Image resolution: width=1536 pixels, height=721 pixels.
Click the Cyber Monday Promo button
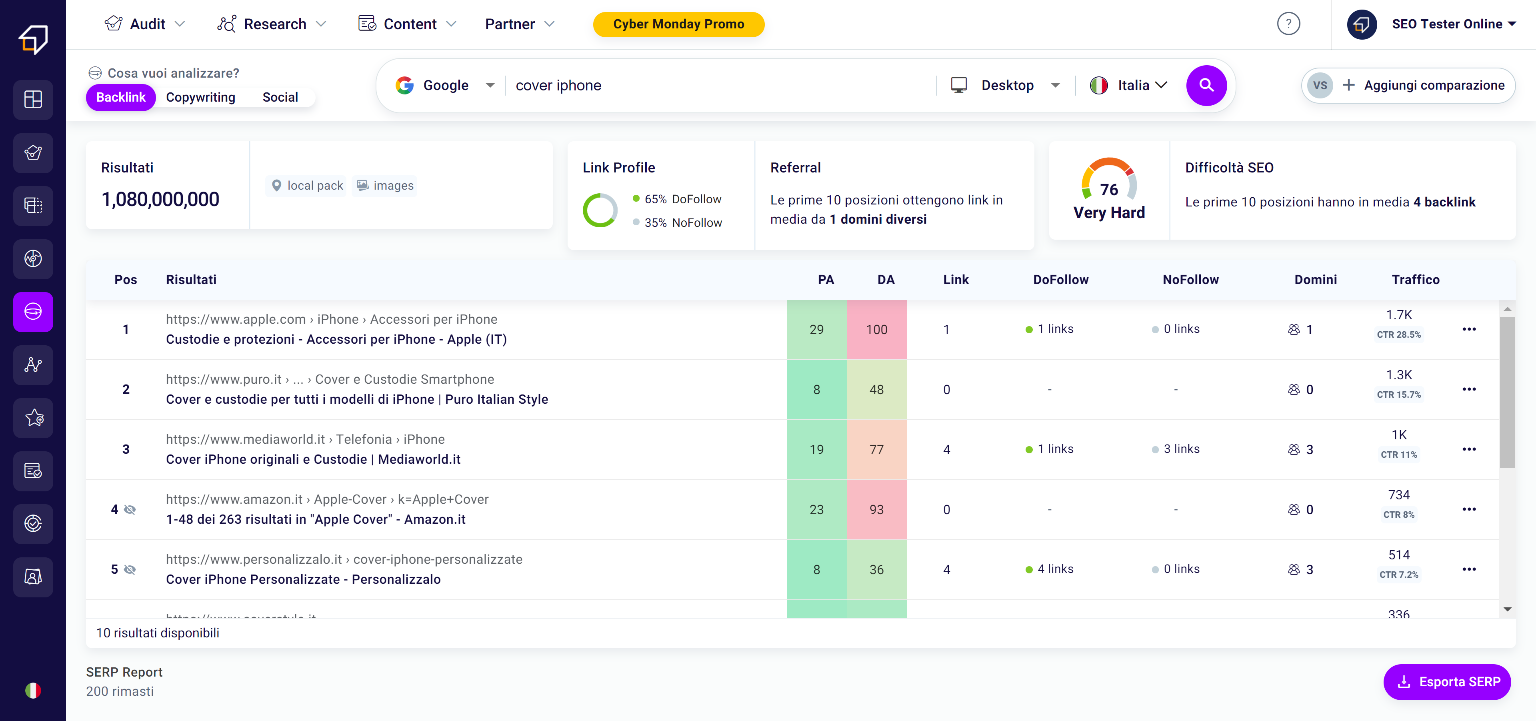coord(679,24)
